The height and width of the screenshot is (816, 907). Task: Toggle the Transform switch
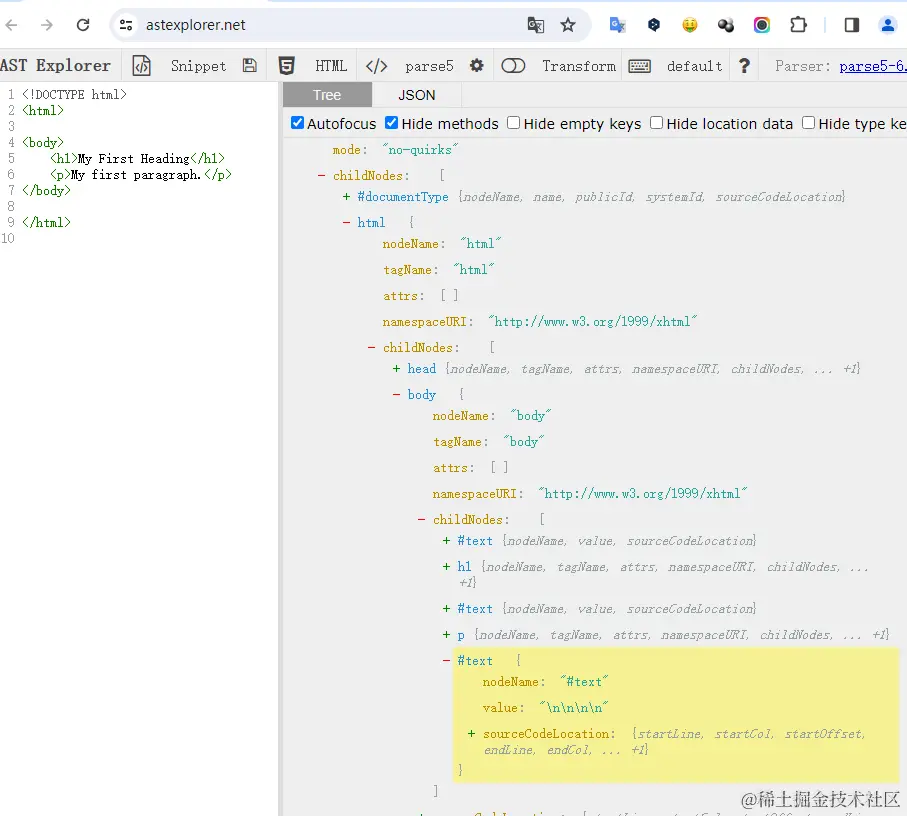[513, 66]
